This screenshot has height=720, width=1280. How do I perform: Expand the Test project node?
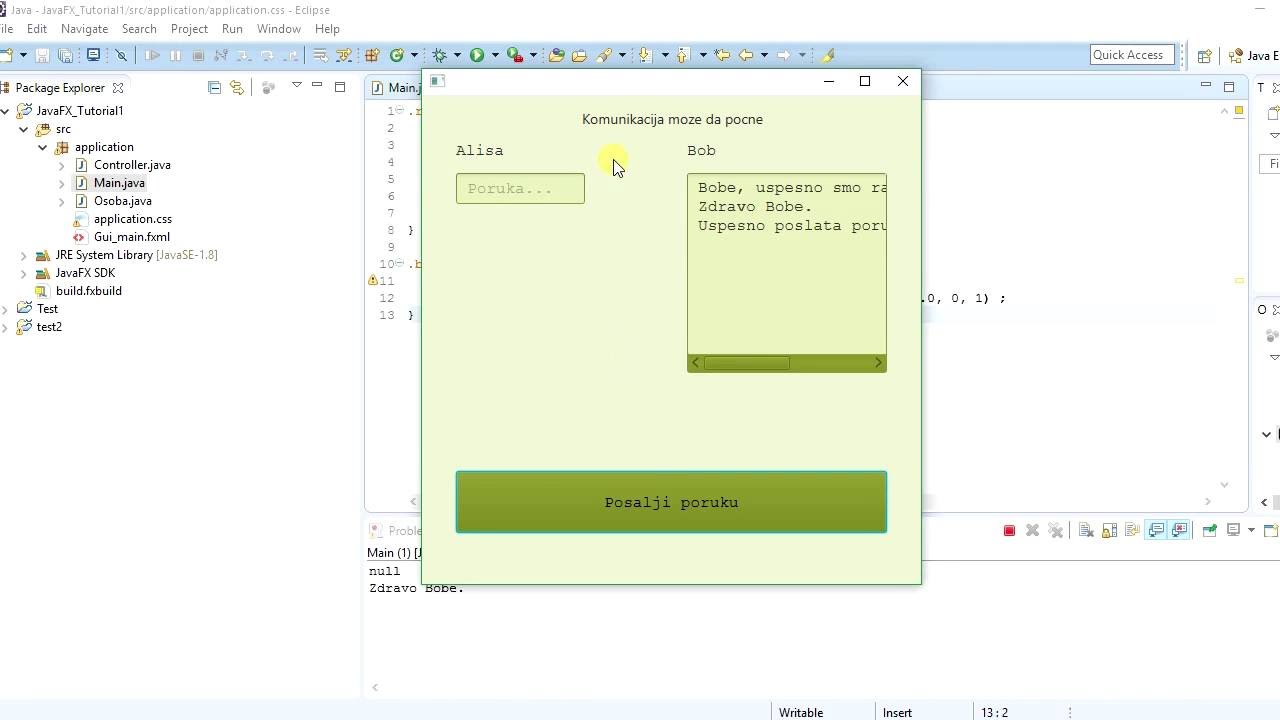[x=6, y=309]
